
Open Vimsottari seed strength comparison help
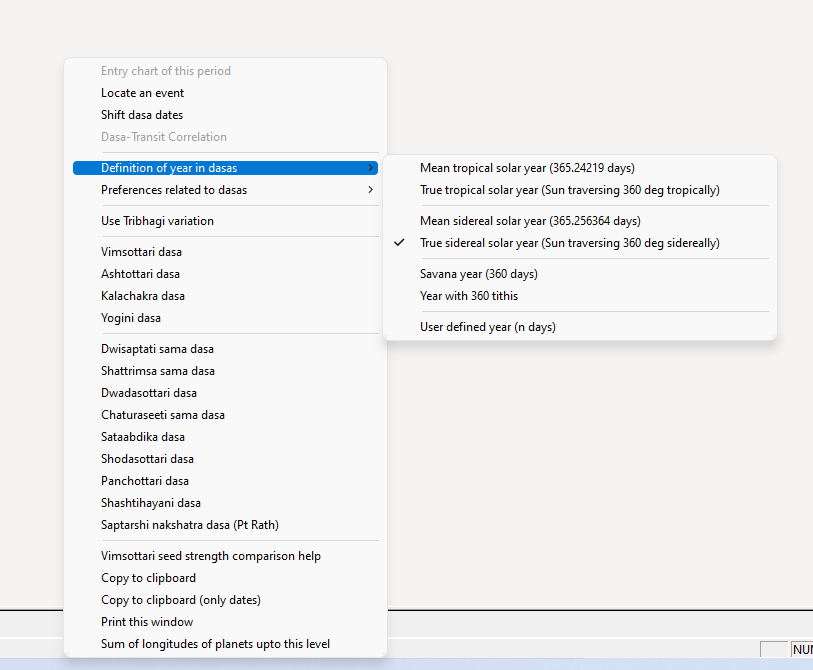pyautogui.click(x=226, y=556)
